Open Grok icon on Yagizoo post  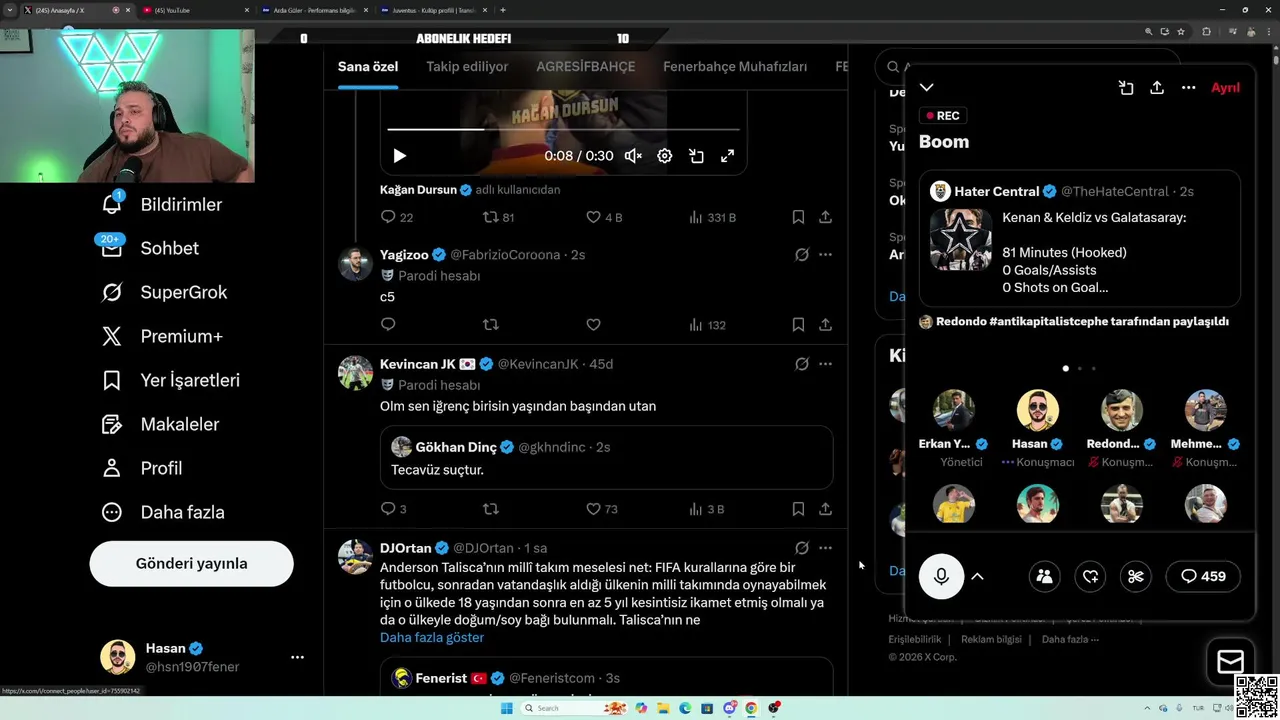(801, 255)
